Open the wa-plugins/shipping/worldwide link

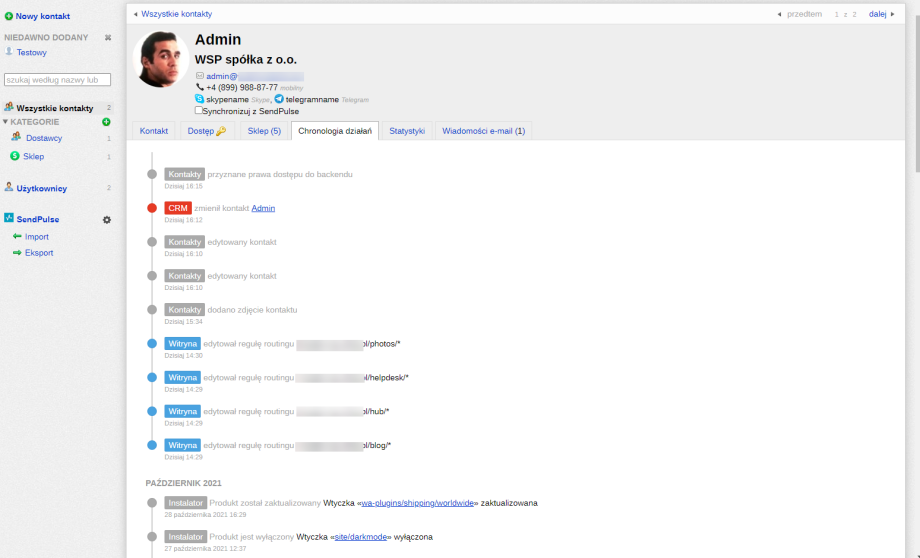pyautogui.click(x=416, y=503)
